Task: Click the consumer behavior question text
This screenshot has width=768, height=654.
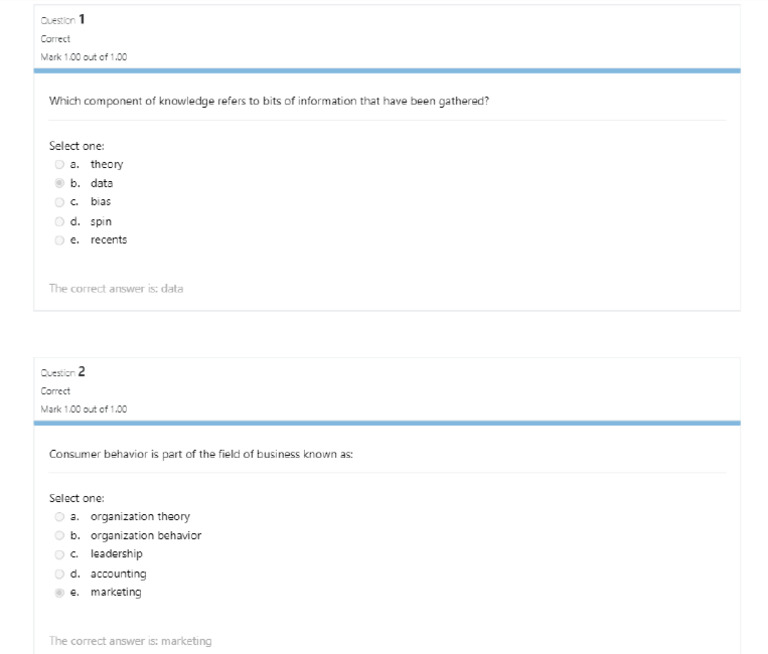Action: point(200,454)
